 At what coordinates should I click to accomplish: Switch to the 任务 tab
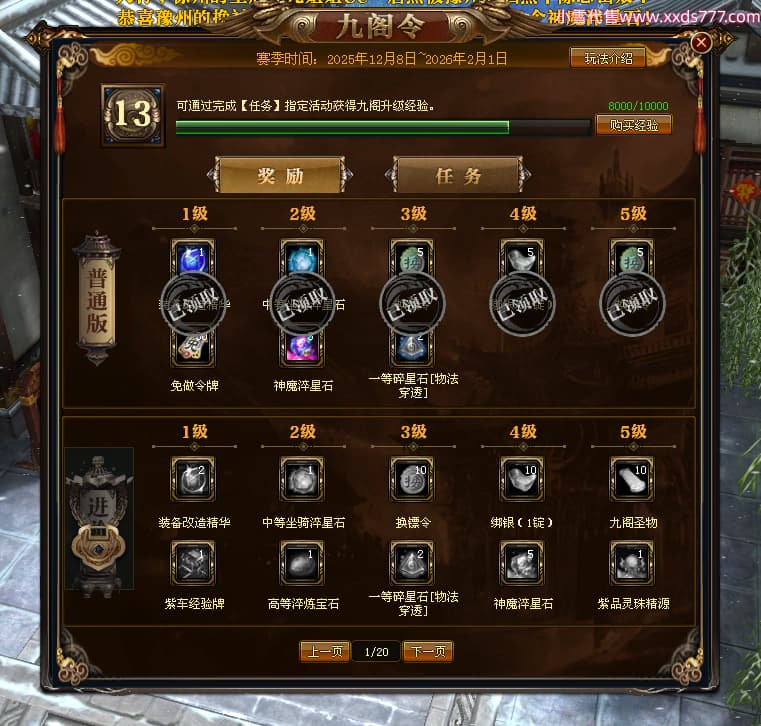458,175
